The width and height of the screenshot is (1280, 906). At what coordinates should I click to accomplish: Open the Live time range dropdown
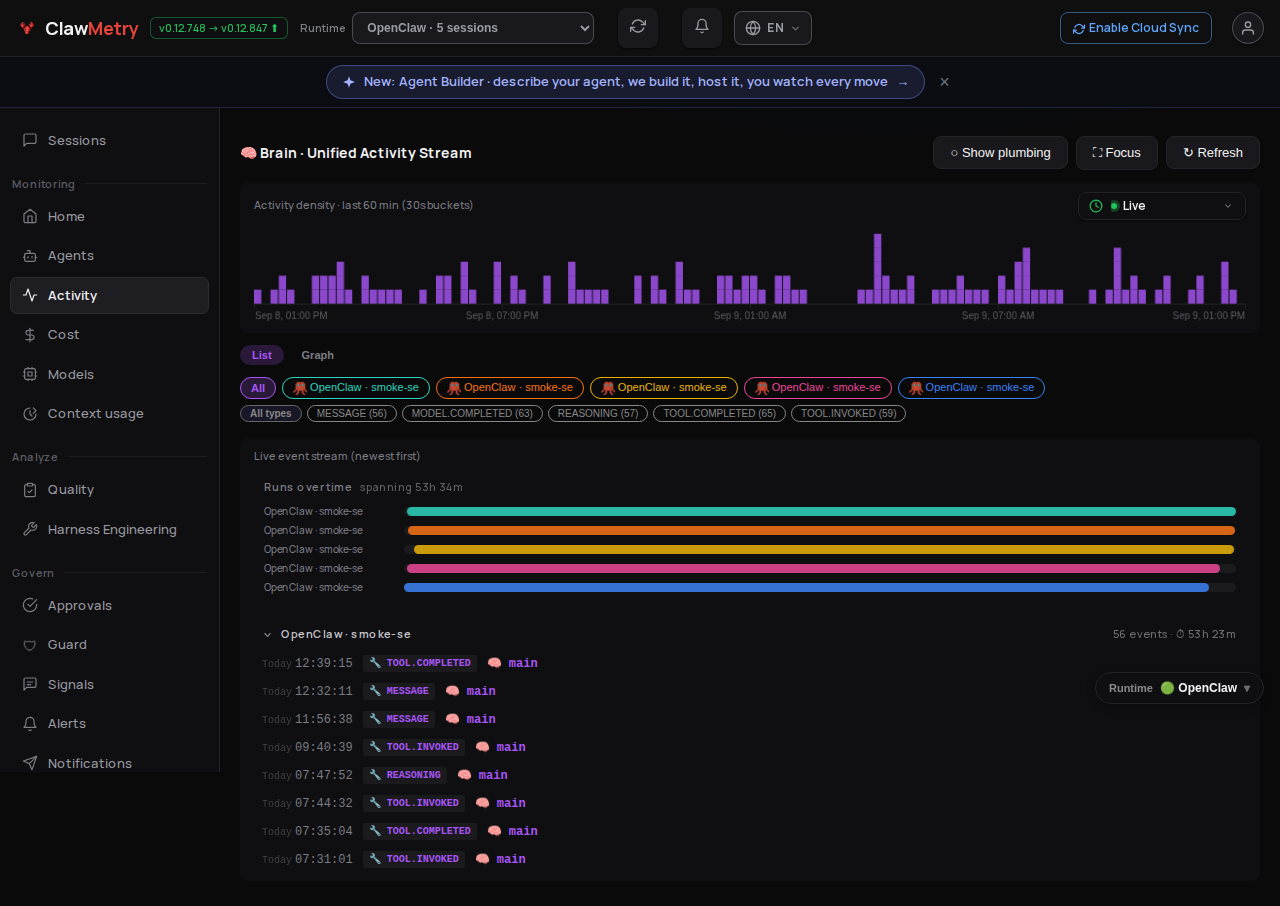(x=1162, y=206)
